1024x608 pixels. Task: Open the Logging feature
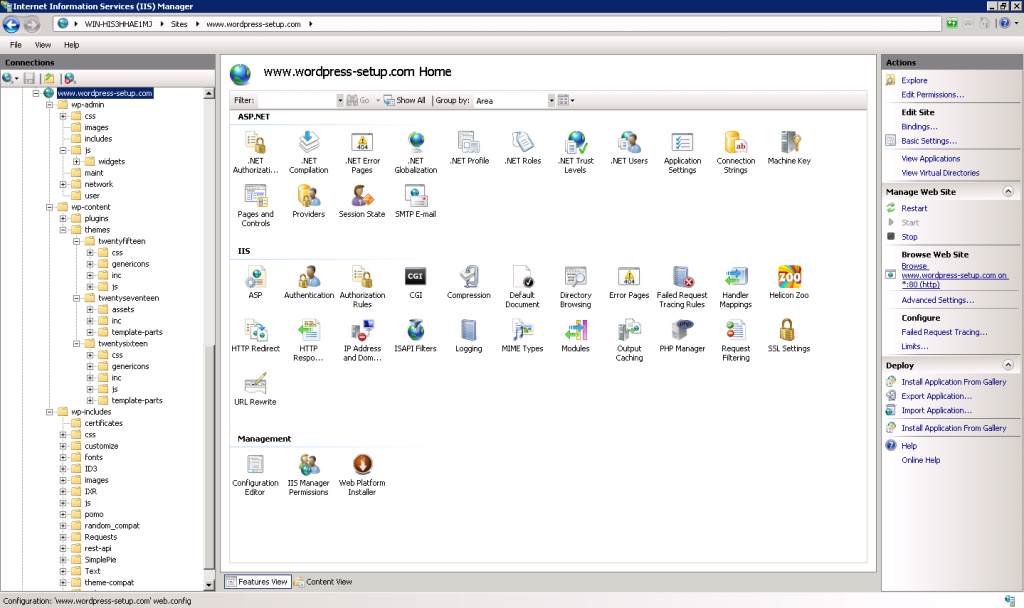point(469,336)
